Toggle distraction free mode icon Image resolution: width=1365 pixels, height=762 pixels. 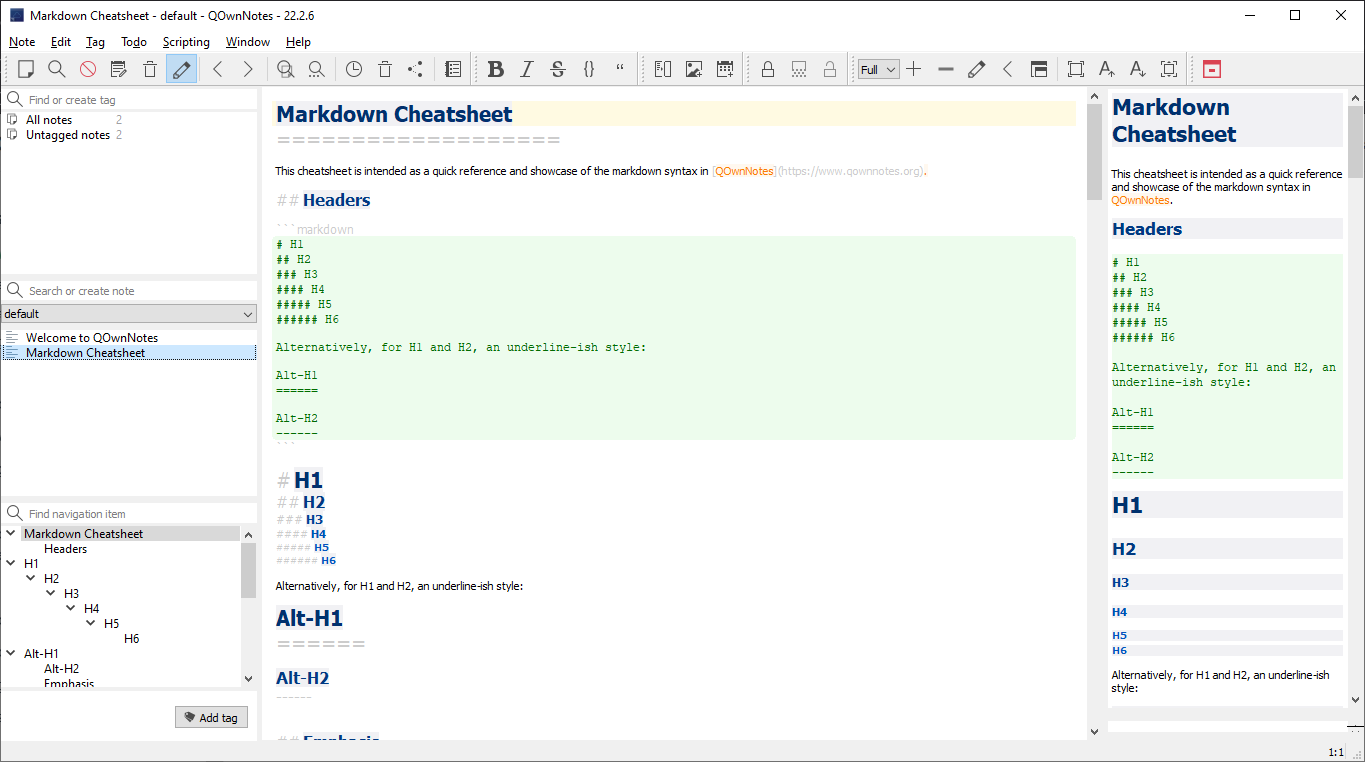click(1076, 69)
